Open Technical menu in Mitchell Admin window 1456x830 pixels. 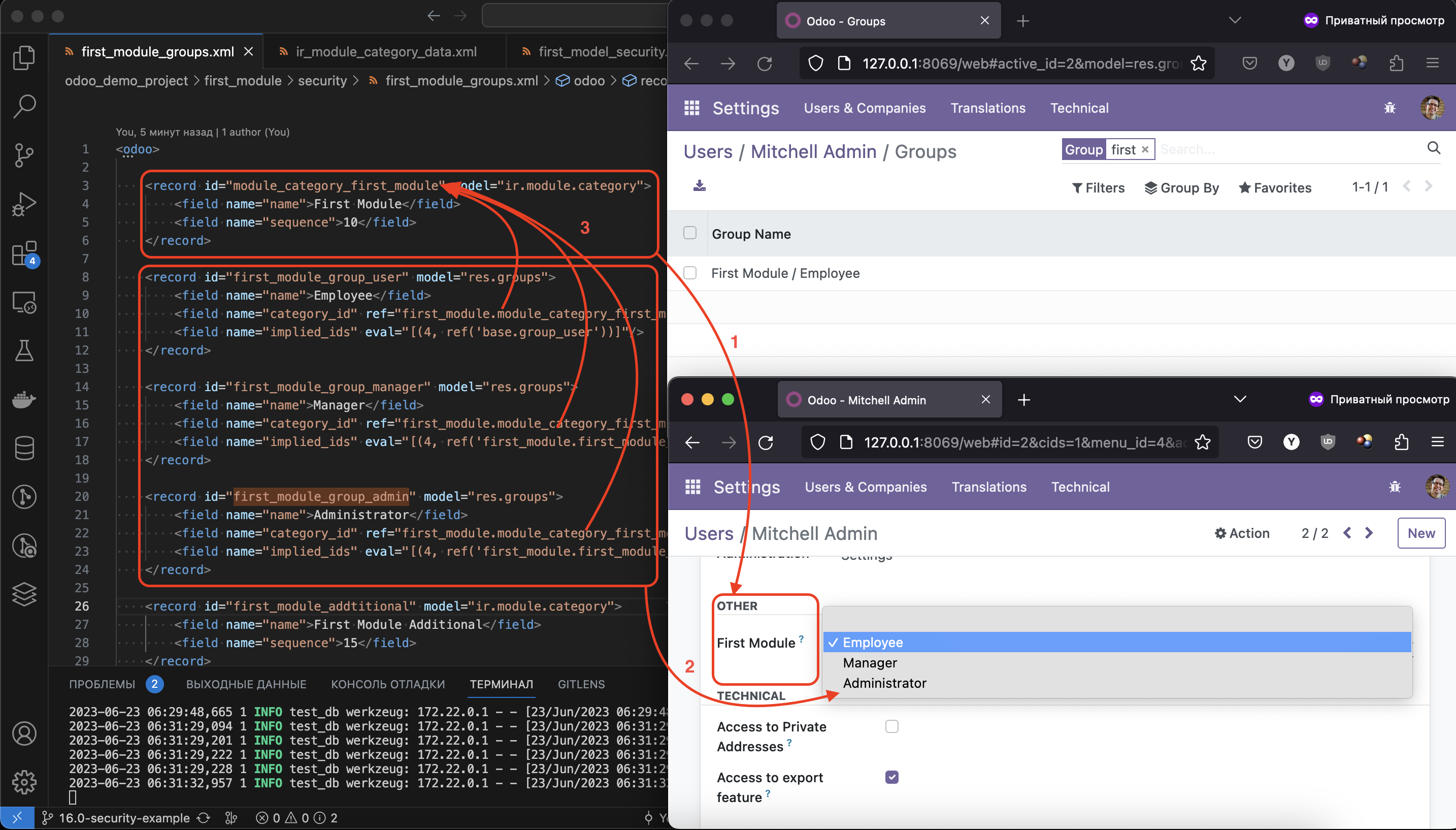1080,487
